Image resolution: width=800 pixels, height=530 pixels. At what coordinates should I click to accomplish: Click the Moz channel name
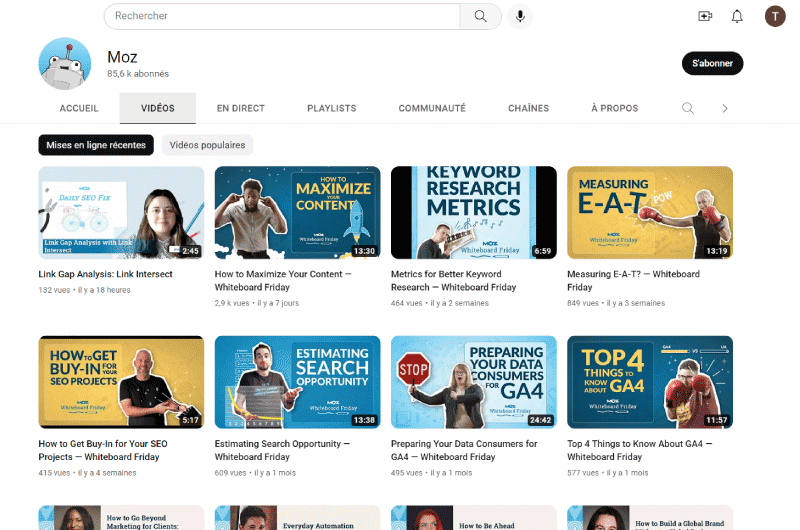click(122, 57)
